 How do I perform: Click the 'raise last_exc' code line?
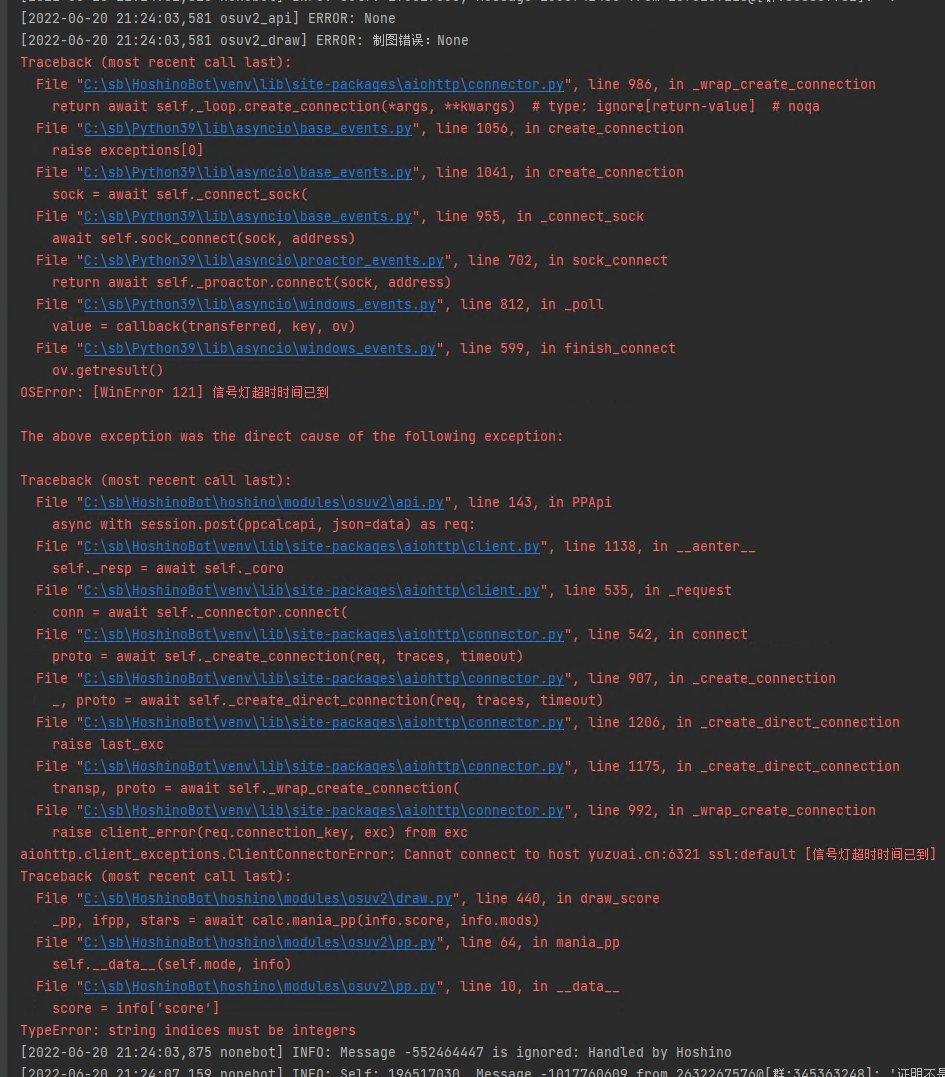click(x=108, y=744)
